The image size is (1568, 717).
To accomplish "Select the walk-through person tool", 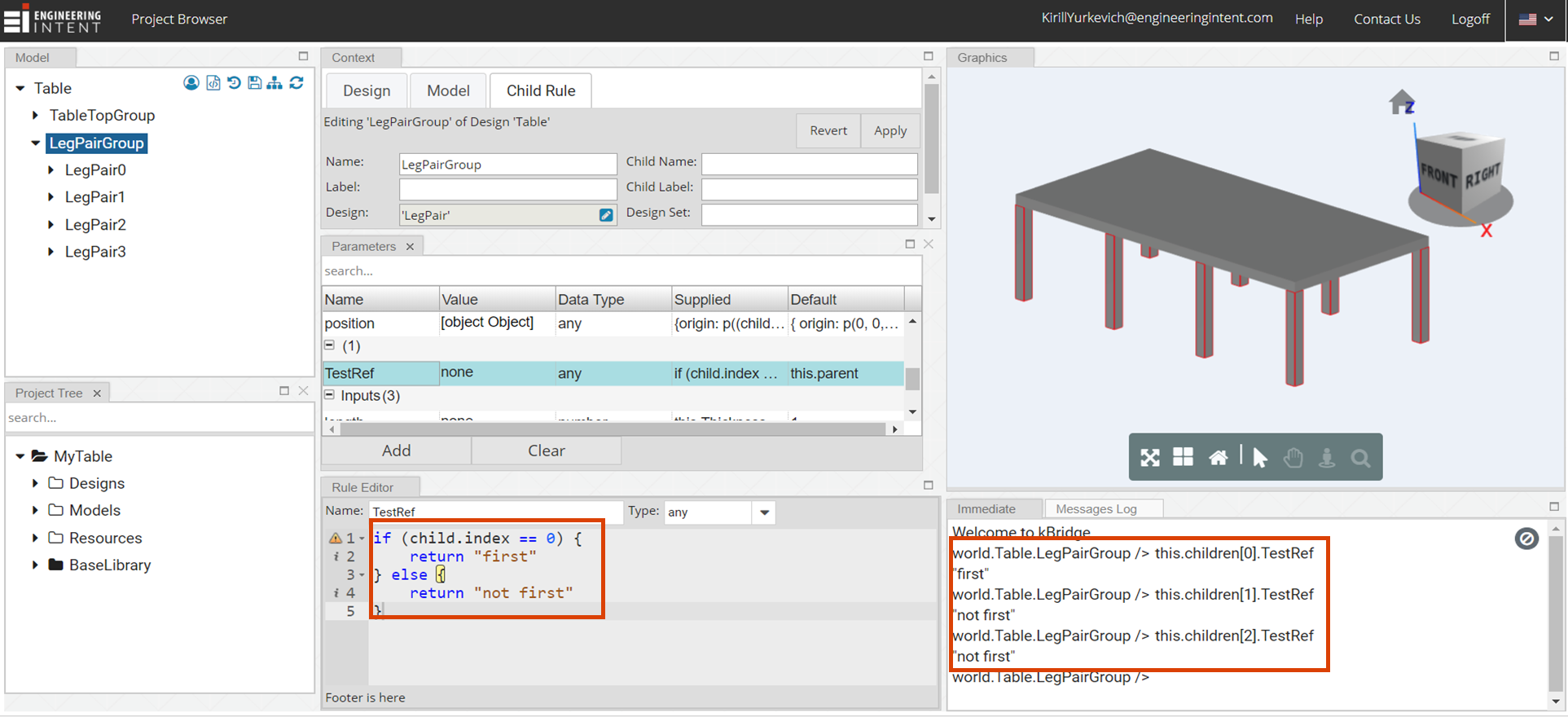I will click(1327, 457).
